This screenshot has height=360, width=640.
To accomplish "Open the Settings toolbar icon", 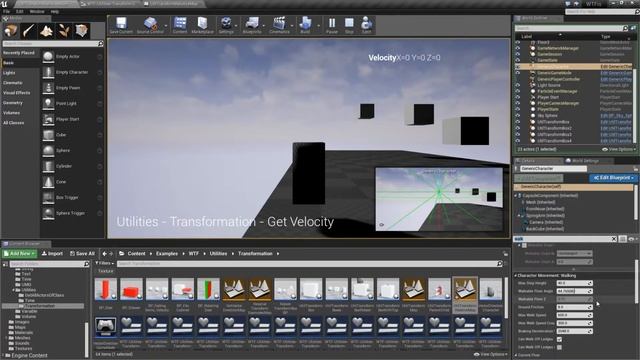I will [226, 25].
